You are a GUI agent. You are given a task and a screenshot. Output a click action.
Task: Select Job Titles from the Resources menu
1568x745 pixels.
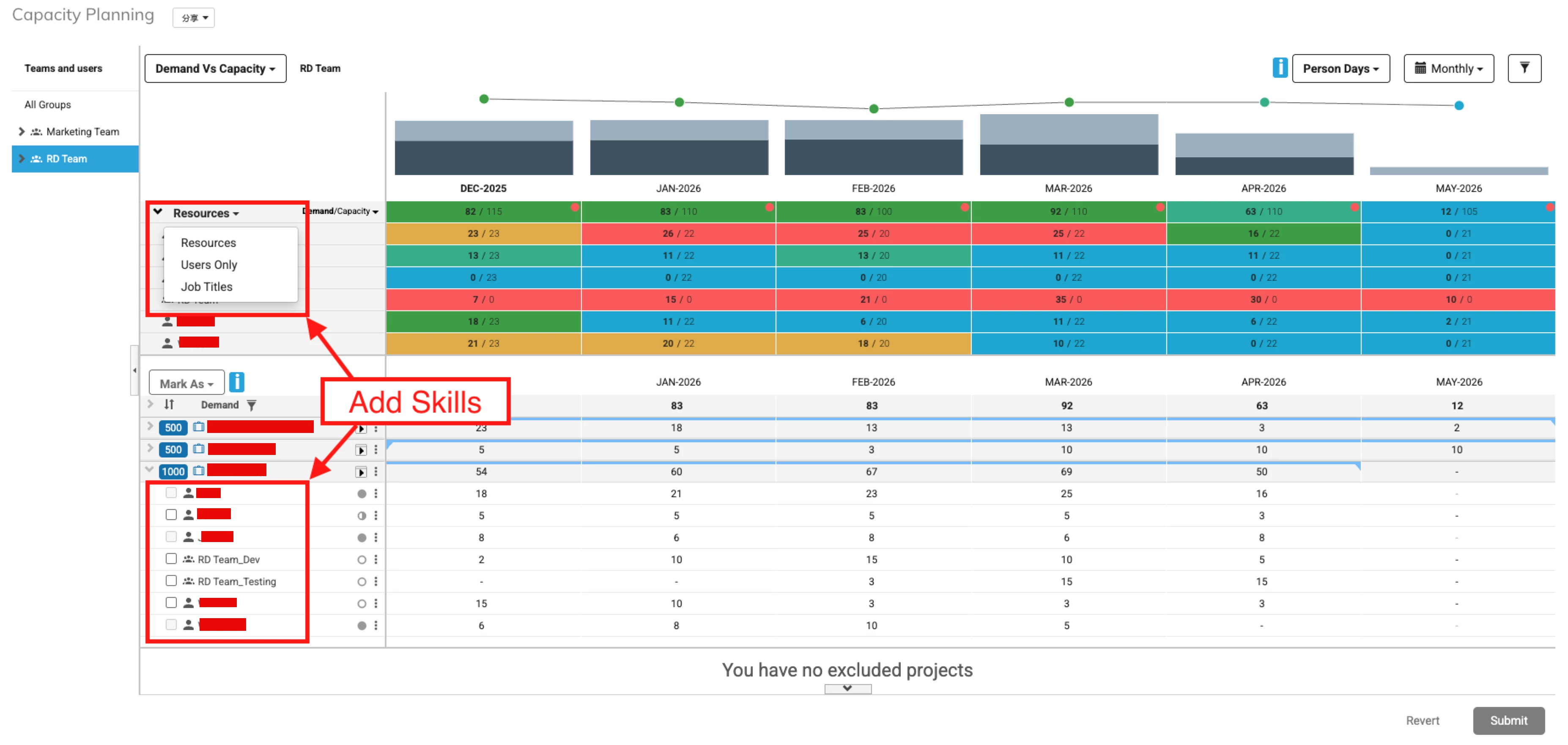tap(206, 287)
